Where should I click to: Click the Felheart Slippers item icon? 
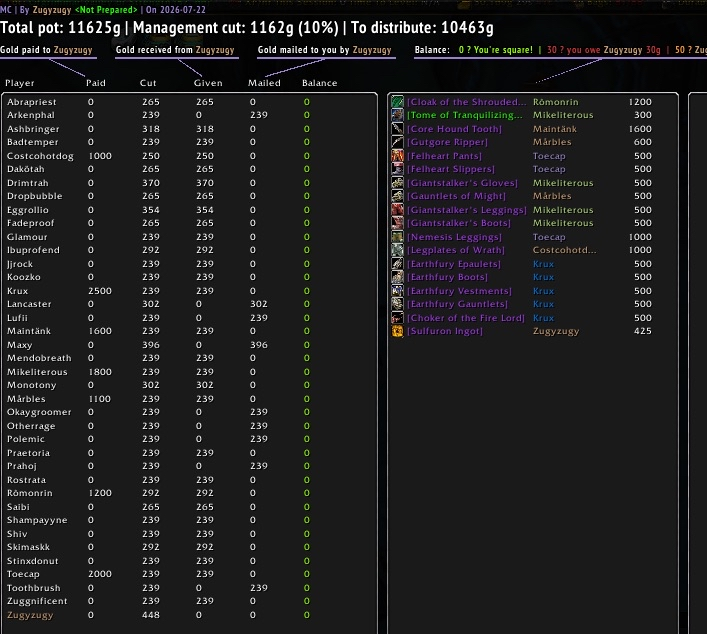(x=397, y=169)
